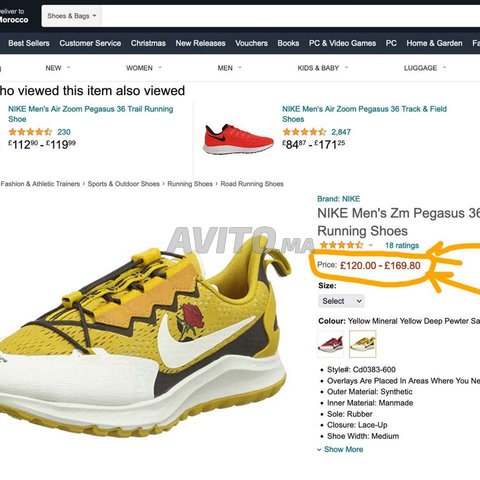
Task: Expand the KIDS & BABY menu
Action: pyautogui.click(x=322, y=68)
